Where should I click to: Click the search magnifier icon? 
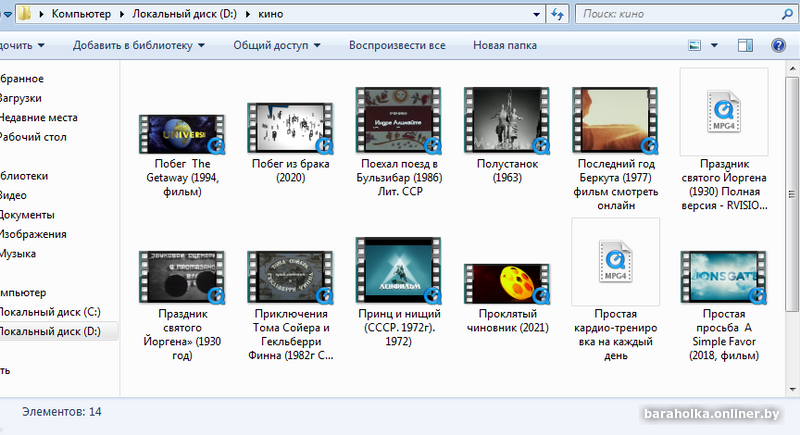[787, 14]
